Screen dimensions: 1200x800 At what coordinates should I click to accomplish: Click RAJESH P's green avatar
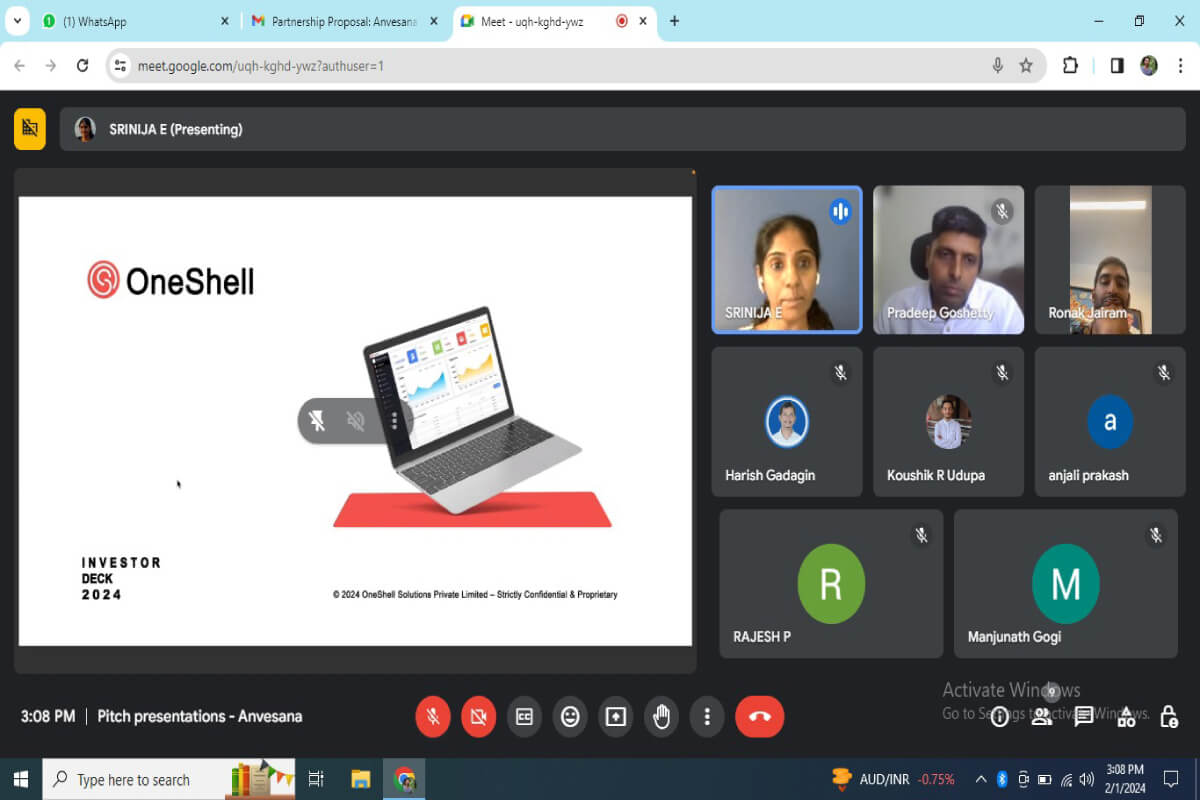pos(831,584)
